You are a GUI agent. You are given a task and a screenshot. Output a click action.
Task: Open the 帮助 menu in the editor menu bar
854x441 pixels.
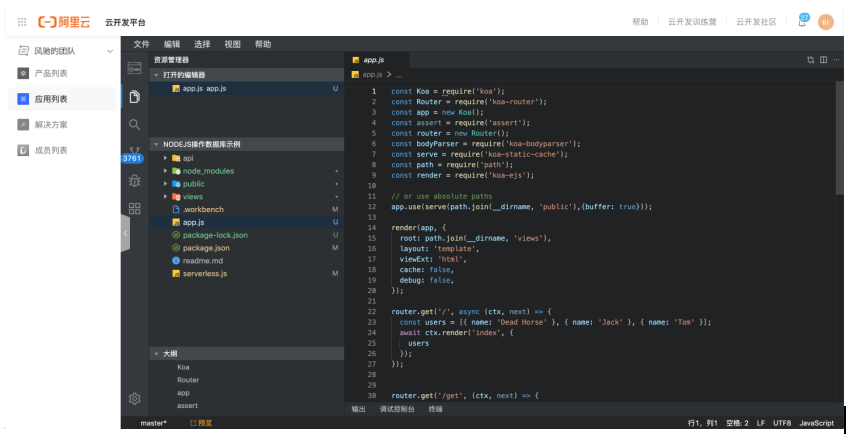pos(263,44)
